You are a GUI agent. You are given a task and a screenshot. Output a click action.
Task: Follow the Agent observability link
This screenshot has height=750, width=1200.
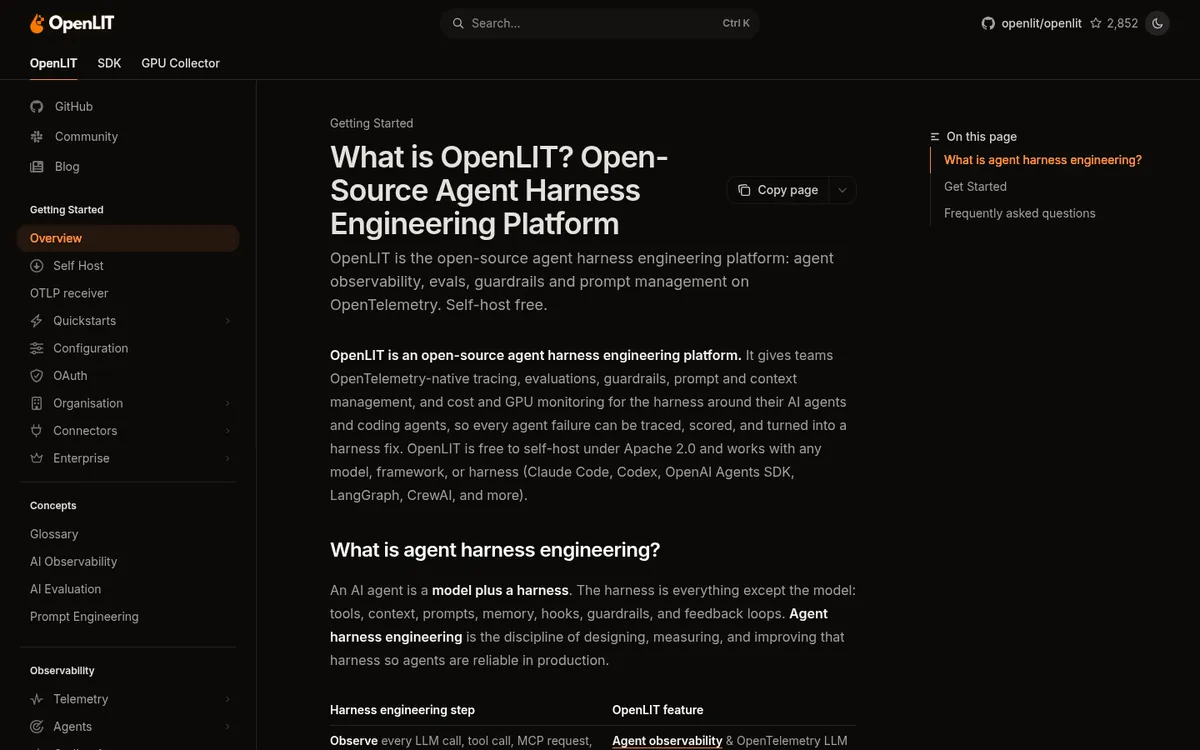pos(667,741)
